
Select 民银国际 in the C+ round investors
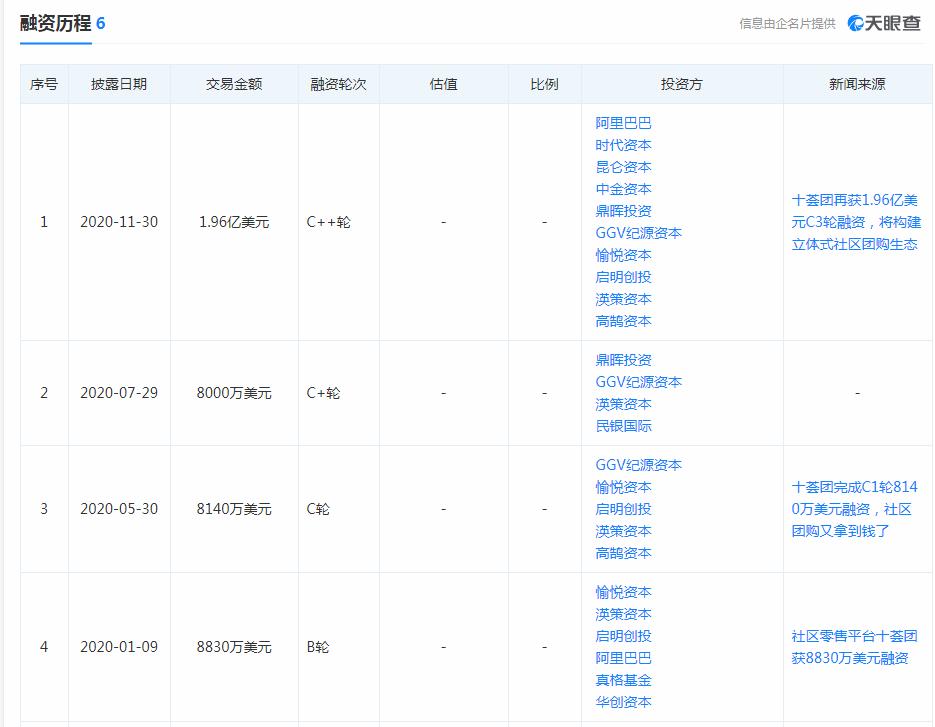(623, 426)
